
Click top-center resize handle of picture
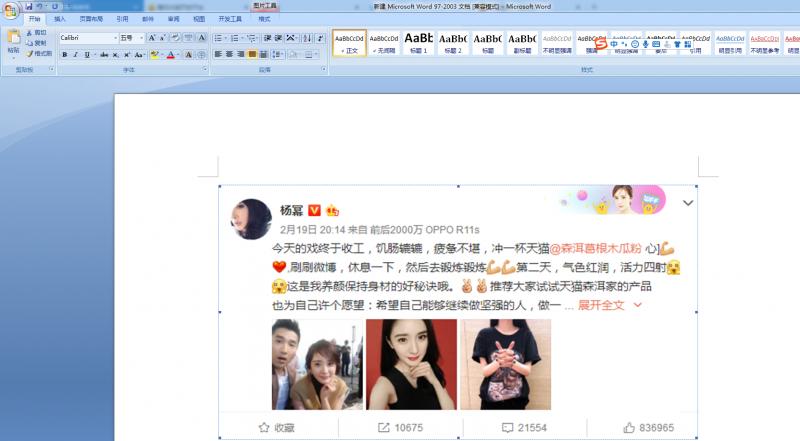[458, 186]
